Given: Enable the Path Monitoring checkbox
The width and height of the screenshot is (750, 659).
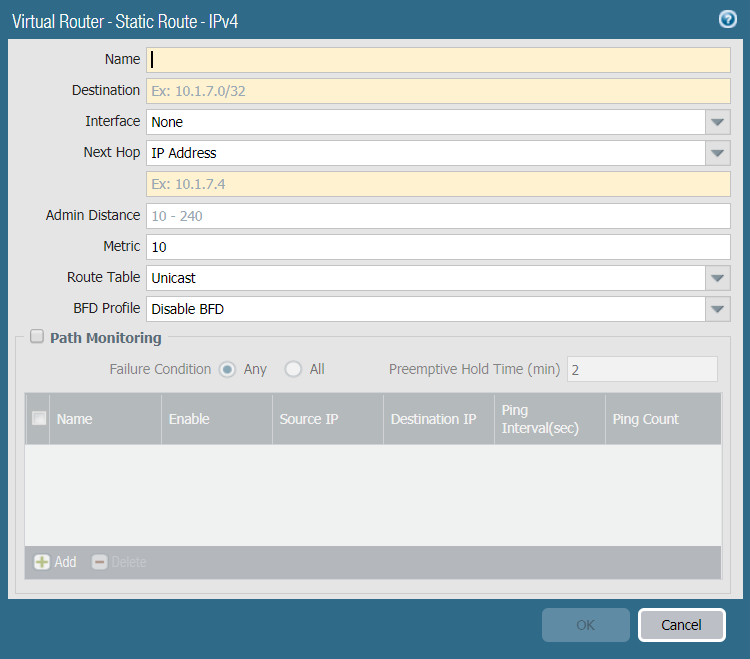Looking at the screenshot, I should point(37,338).
